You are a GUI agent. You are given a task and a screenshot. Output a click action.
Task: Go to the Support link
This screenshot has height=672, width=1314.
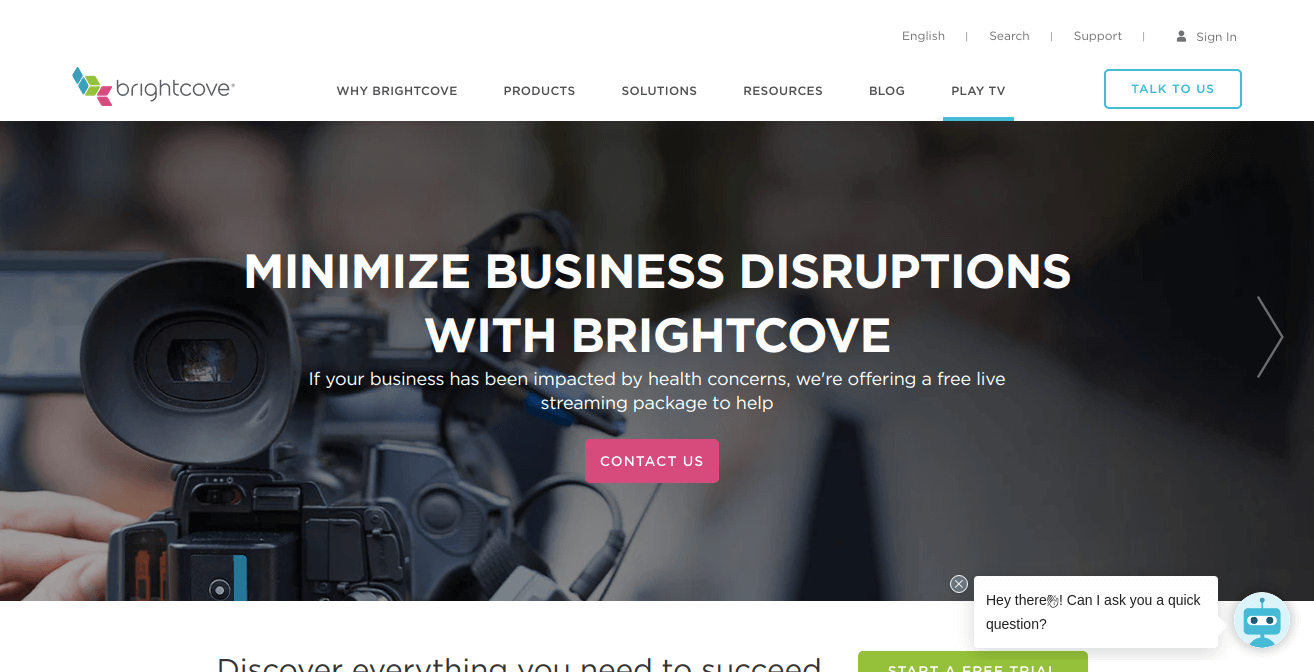(x=1098, y=36)
